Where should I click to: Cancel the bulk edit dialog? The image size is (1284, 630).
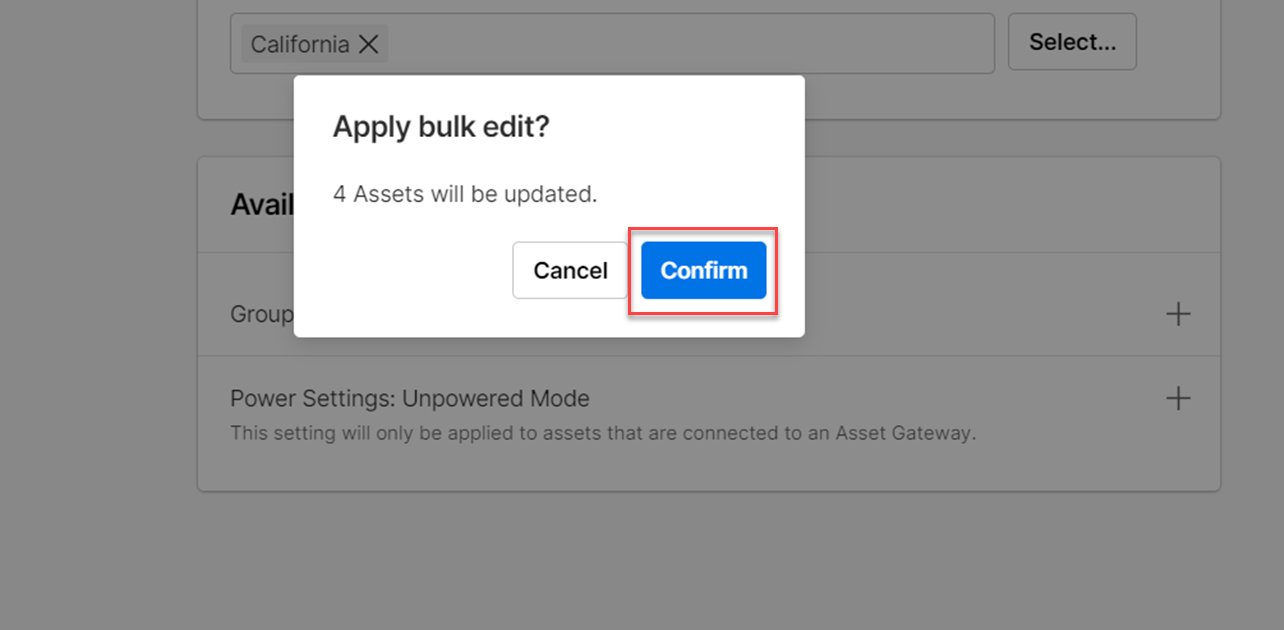(x=570, y=270)
